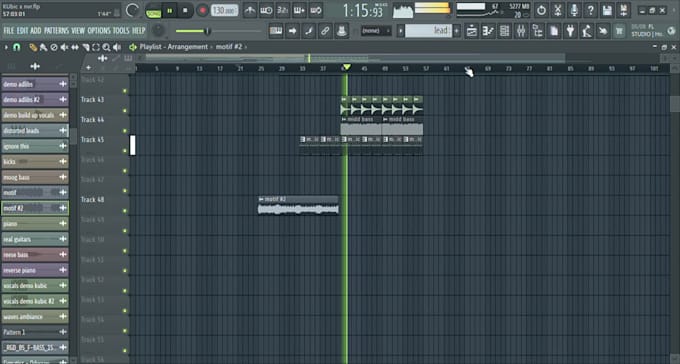Toggle the playlist snap magnet
Screen dimensions: 680x364
click(16, 47)
